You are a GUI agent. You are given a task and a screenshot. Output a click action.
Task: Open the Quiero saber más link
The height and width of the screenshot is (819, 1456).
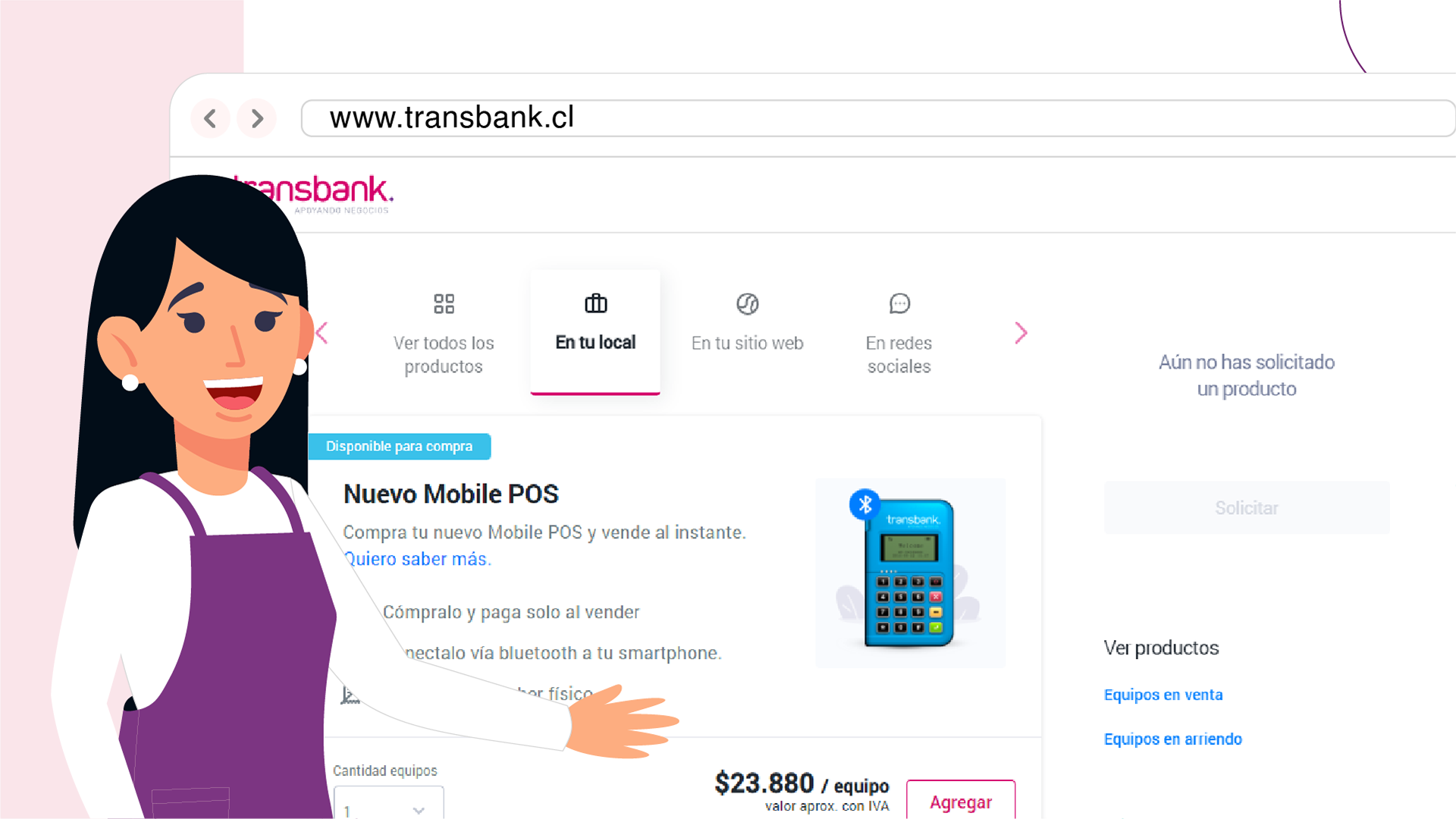(x=418, y=559)
